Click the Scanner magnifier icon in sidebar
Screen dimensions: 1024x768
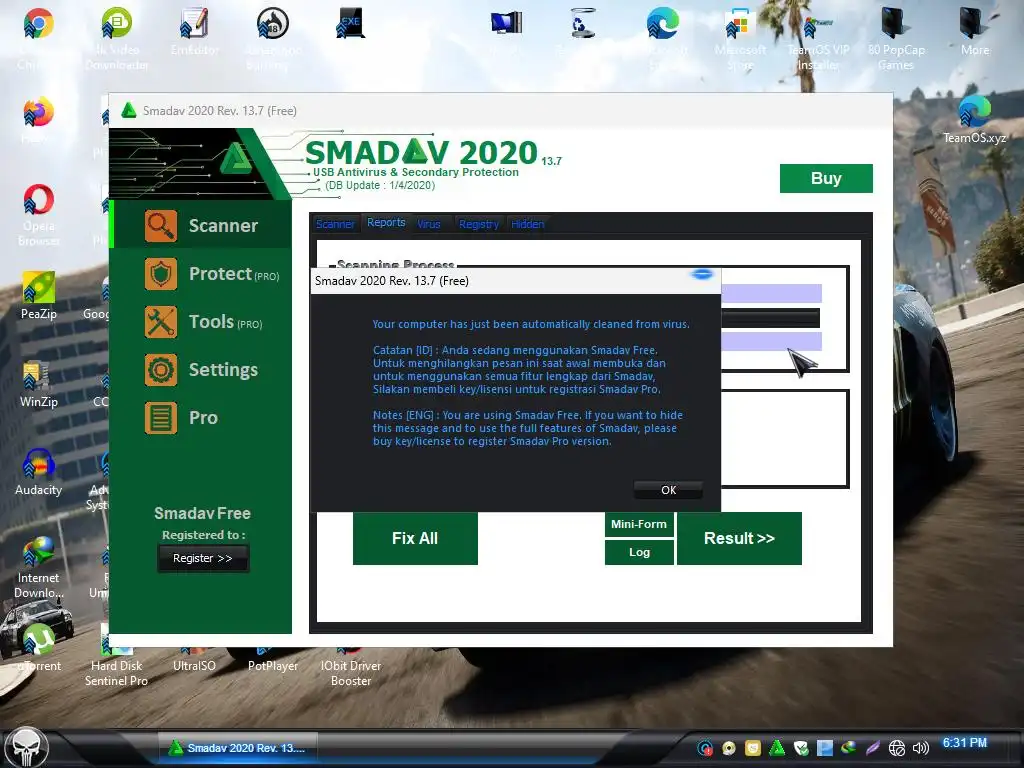[x=161, y=226]
